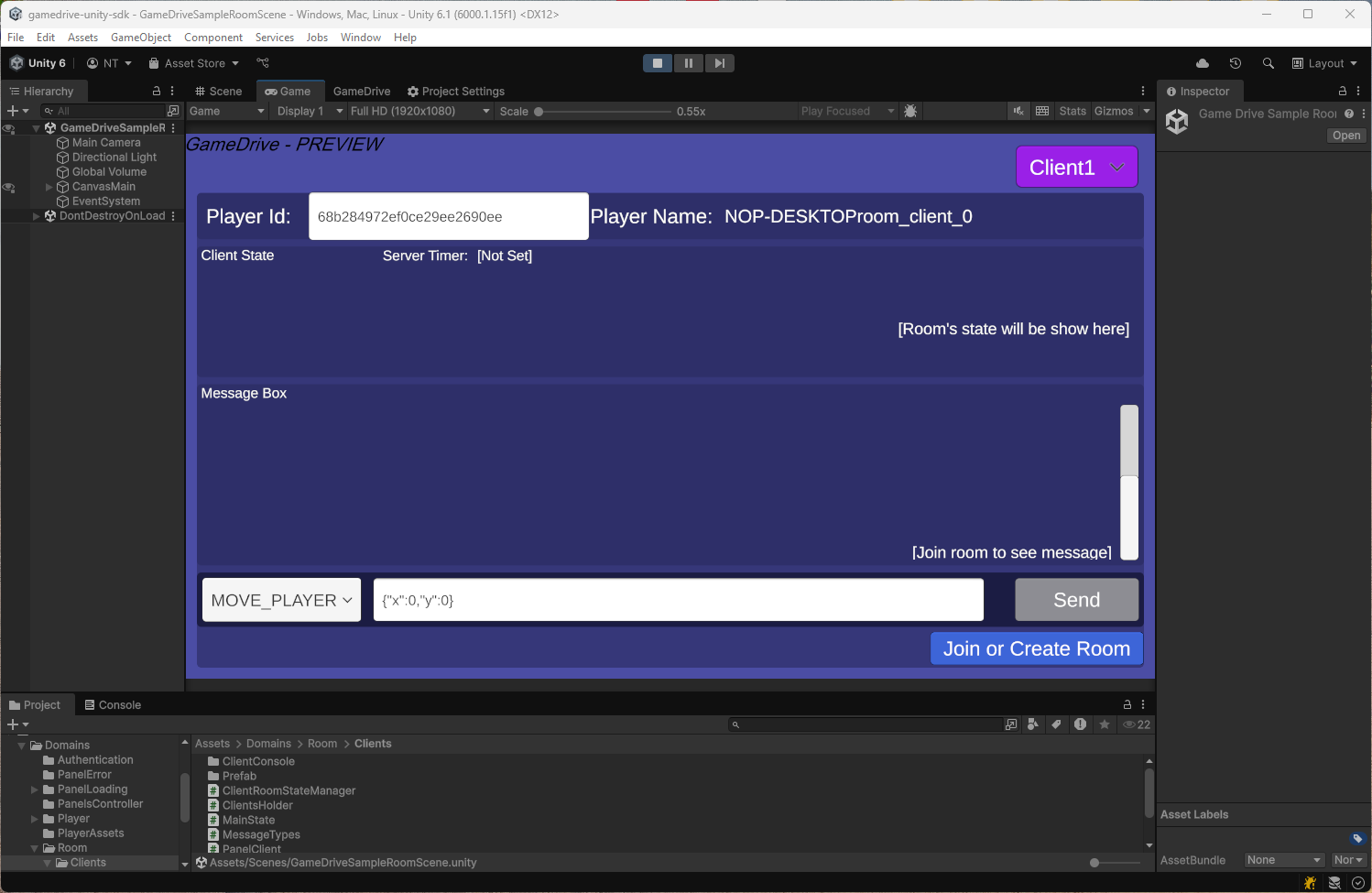Click the yellow bug icon in status bar
The image size is (1372, 893).
[1311, 883]
